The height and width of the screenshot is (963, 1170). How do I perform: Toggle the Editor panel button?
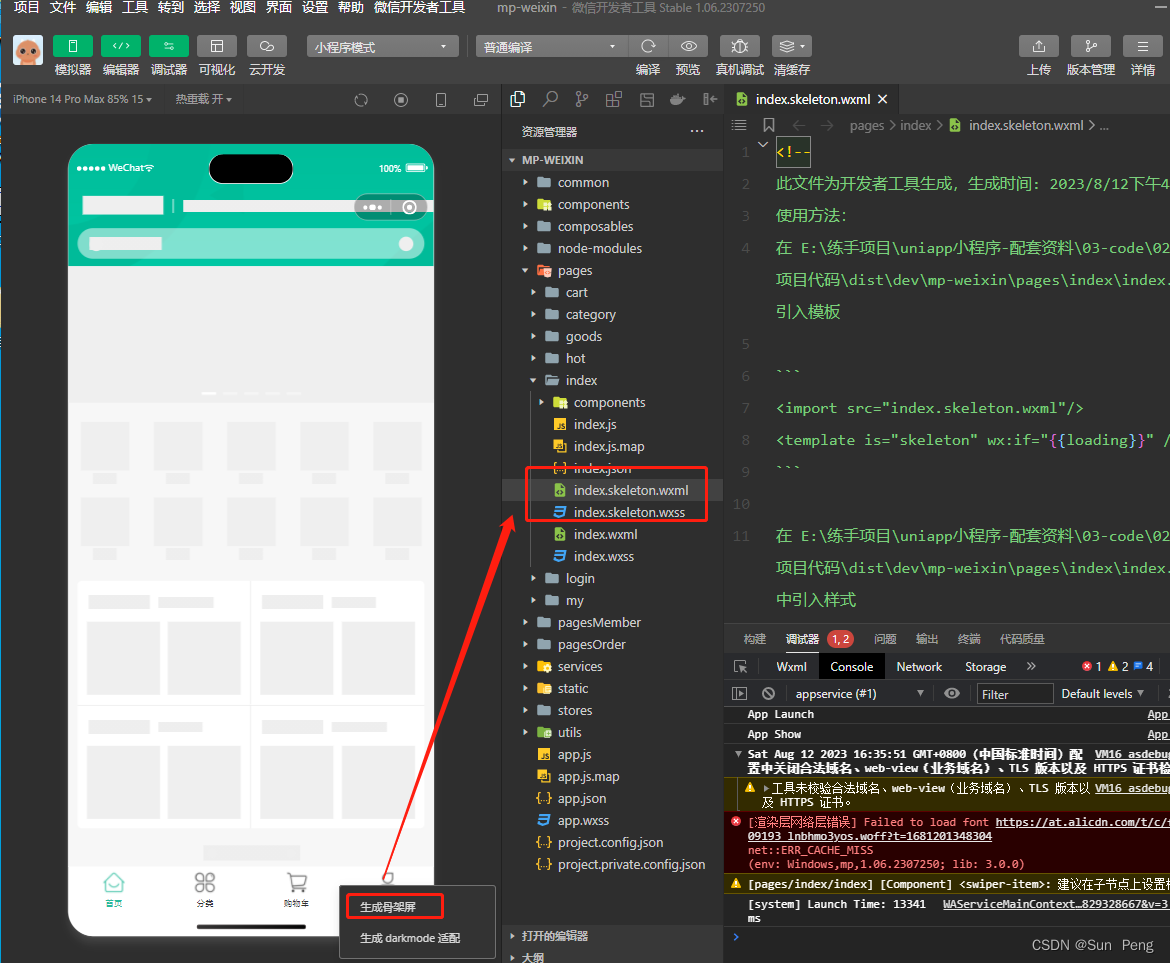tap(121, 46)
